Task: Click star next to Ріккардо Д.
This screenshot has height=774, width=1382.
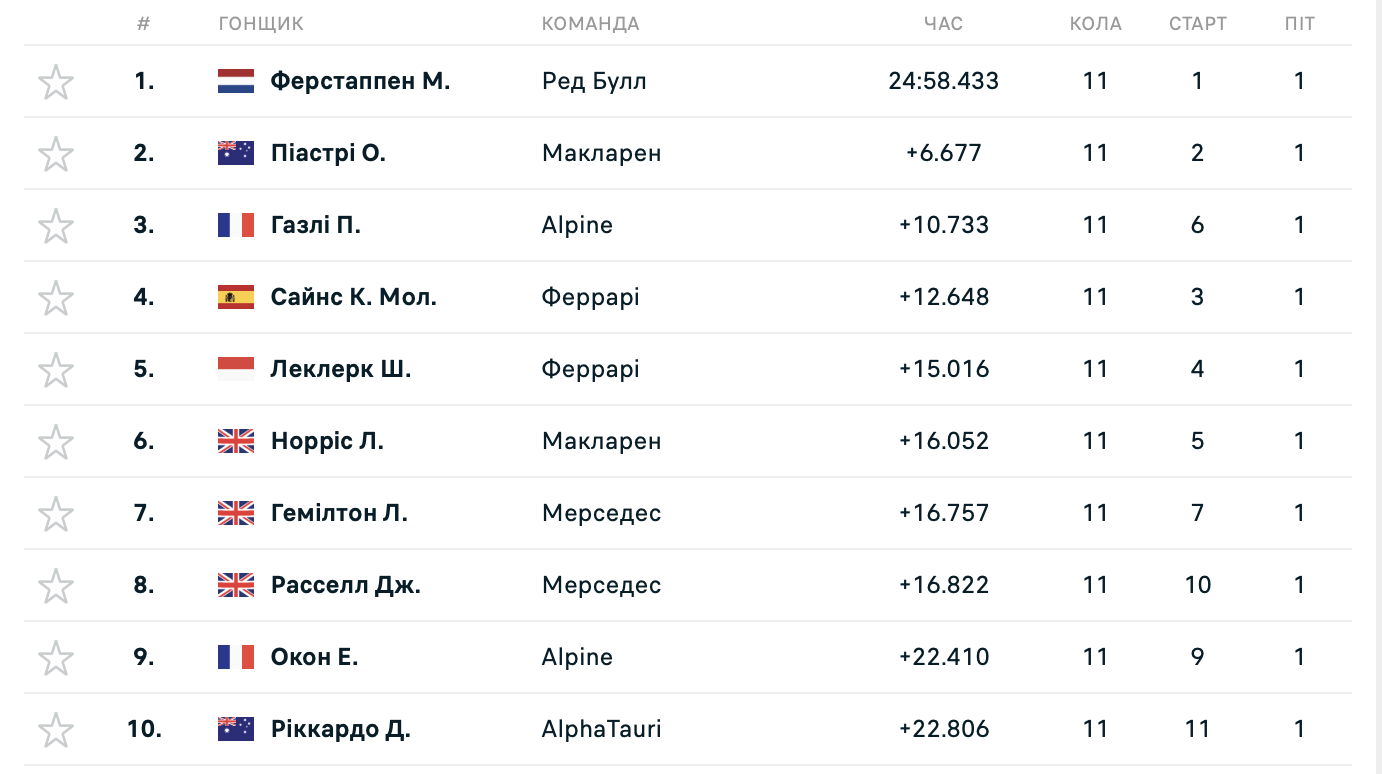Action: [x=56, y=730]
